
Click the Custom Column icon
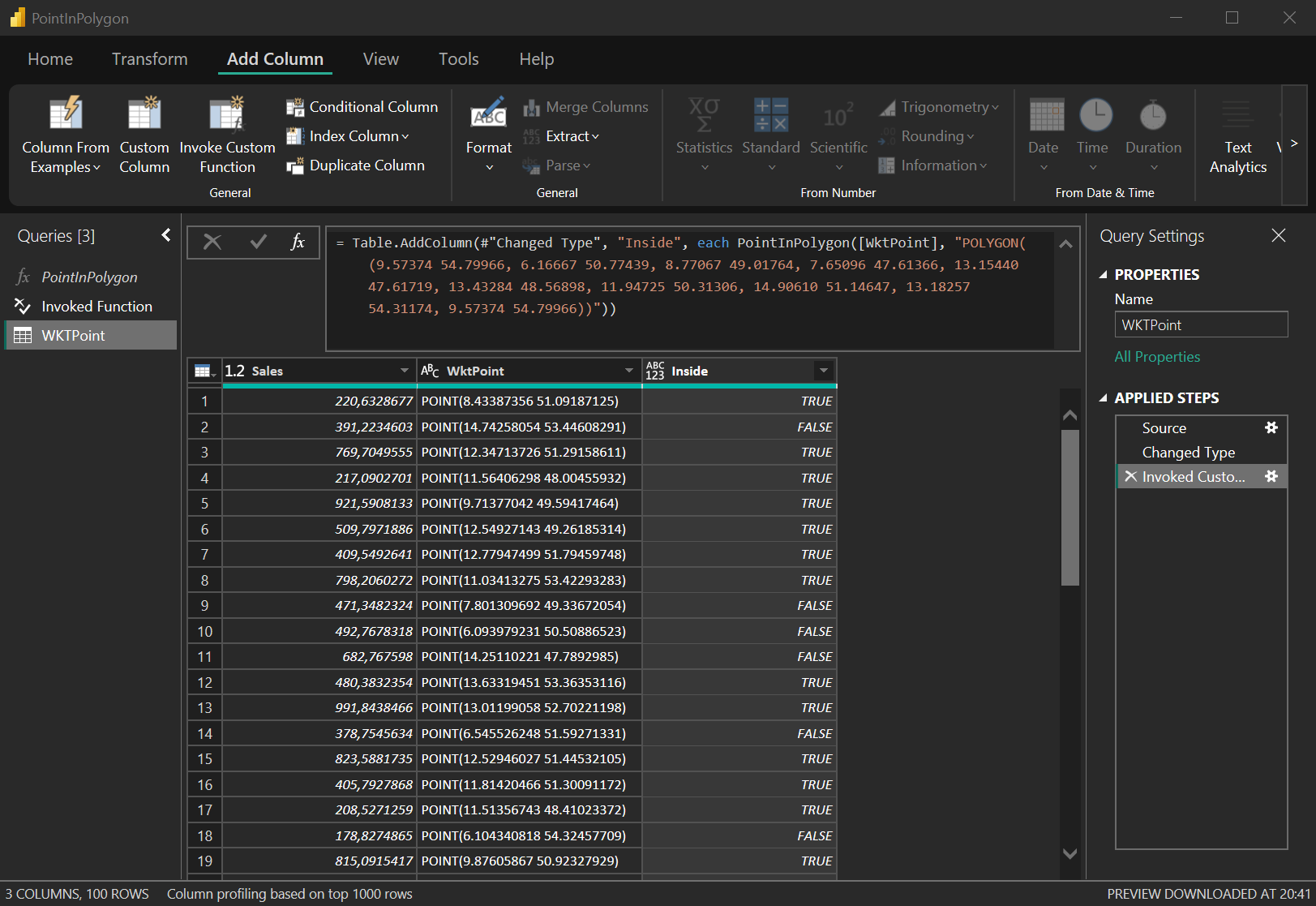coord(144,114)
